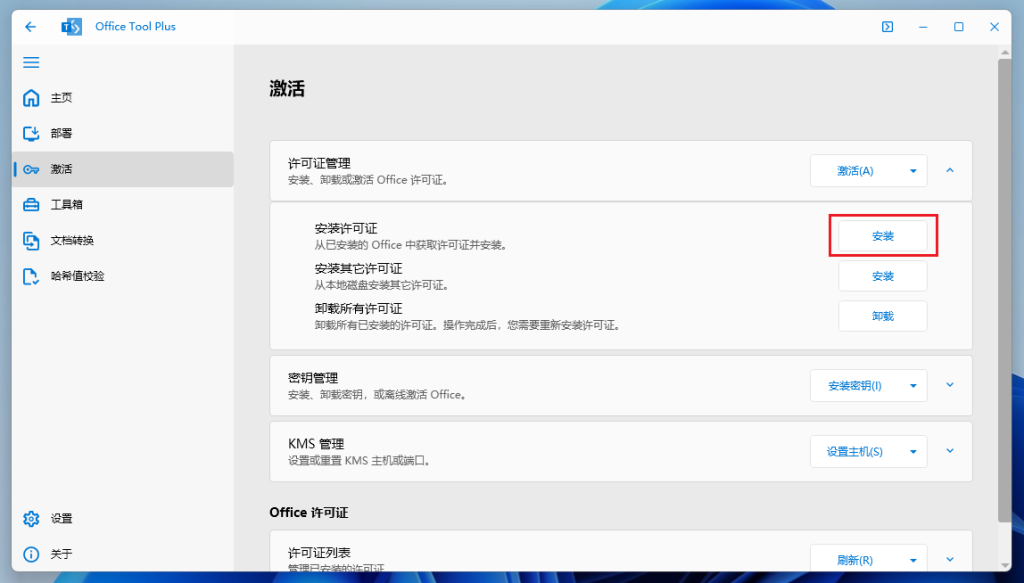Image resolution: width=1024 pixels, height=583 pixels.
Task: Click the 文档转换 conversion icon
Action: pyautogui.click(x=31, y=240)
